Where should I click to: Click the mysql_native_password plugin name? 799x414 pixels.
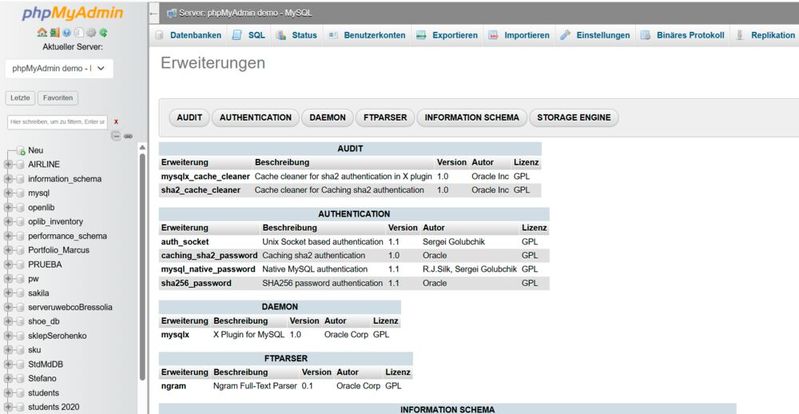click(x=208, y=269)
